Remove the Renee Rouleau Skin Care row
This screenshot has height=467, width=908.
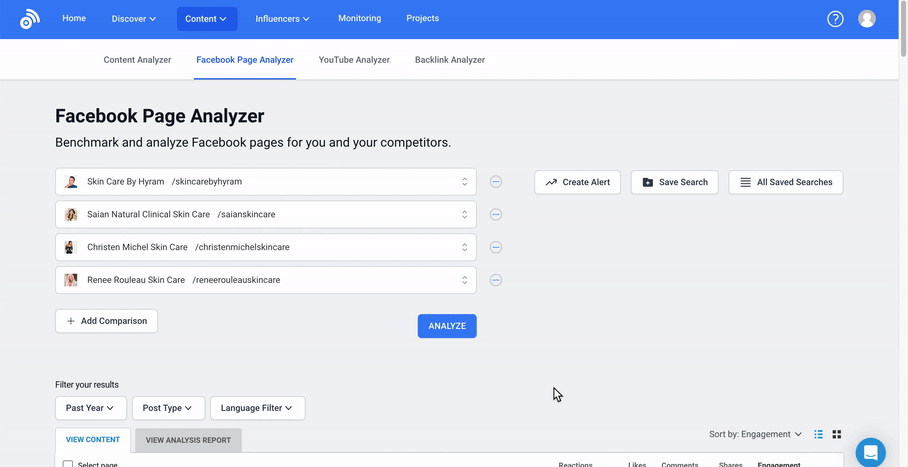496,280
